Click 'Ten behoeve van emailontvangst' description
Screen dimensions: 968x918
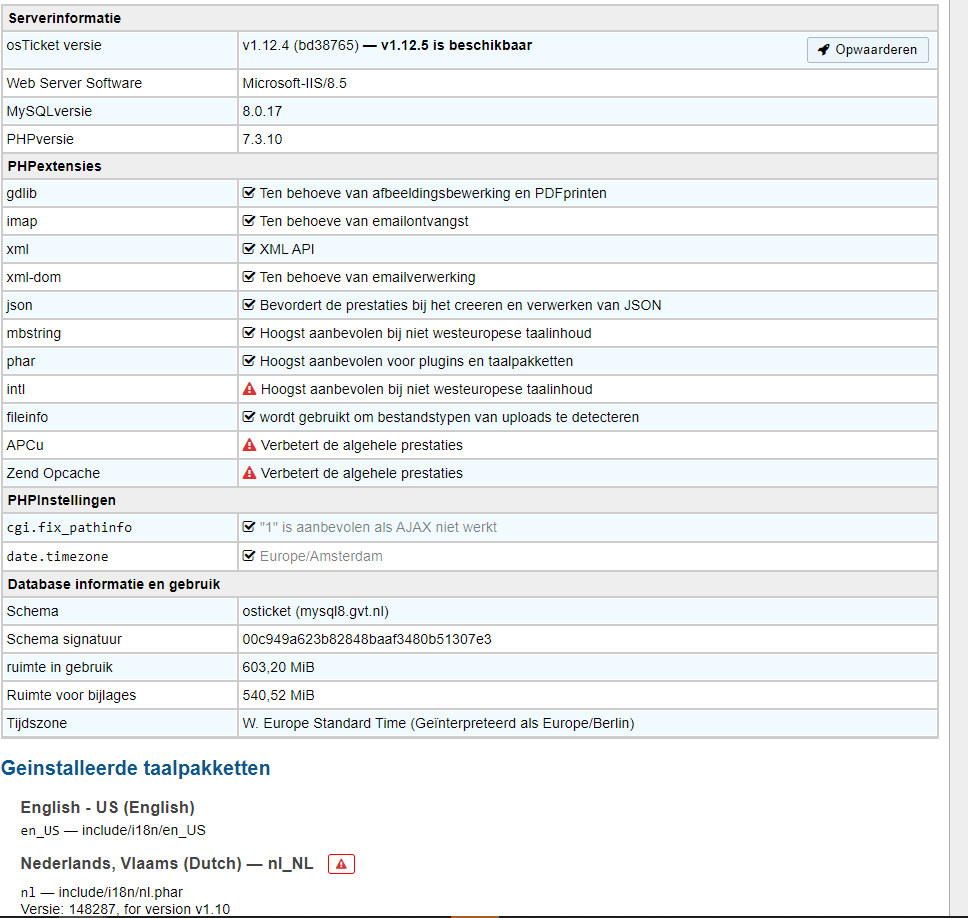pos(364,221)
